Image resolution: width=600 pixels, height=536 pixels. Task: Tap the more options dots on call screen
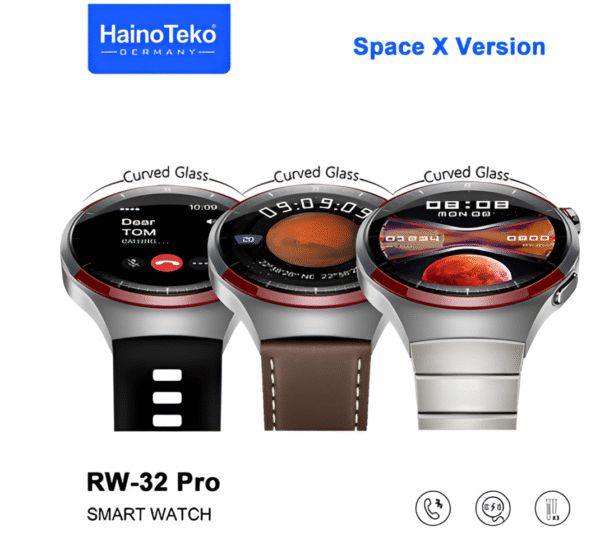(x=199, y=263)
